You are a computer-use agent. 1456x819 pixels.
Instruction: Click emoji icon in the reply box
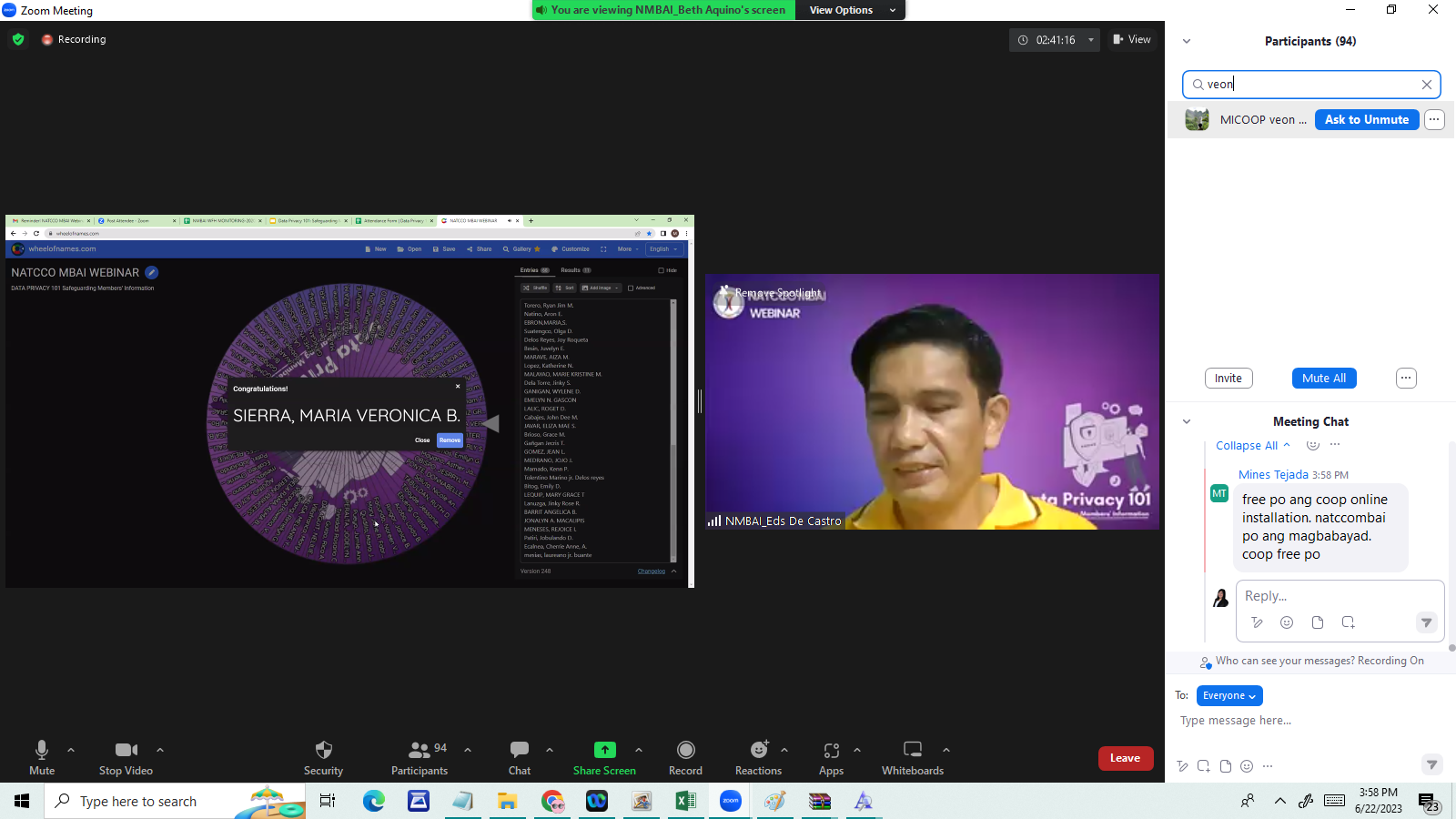click(x=1287, y=622)
